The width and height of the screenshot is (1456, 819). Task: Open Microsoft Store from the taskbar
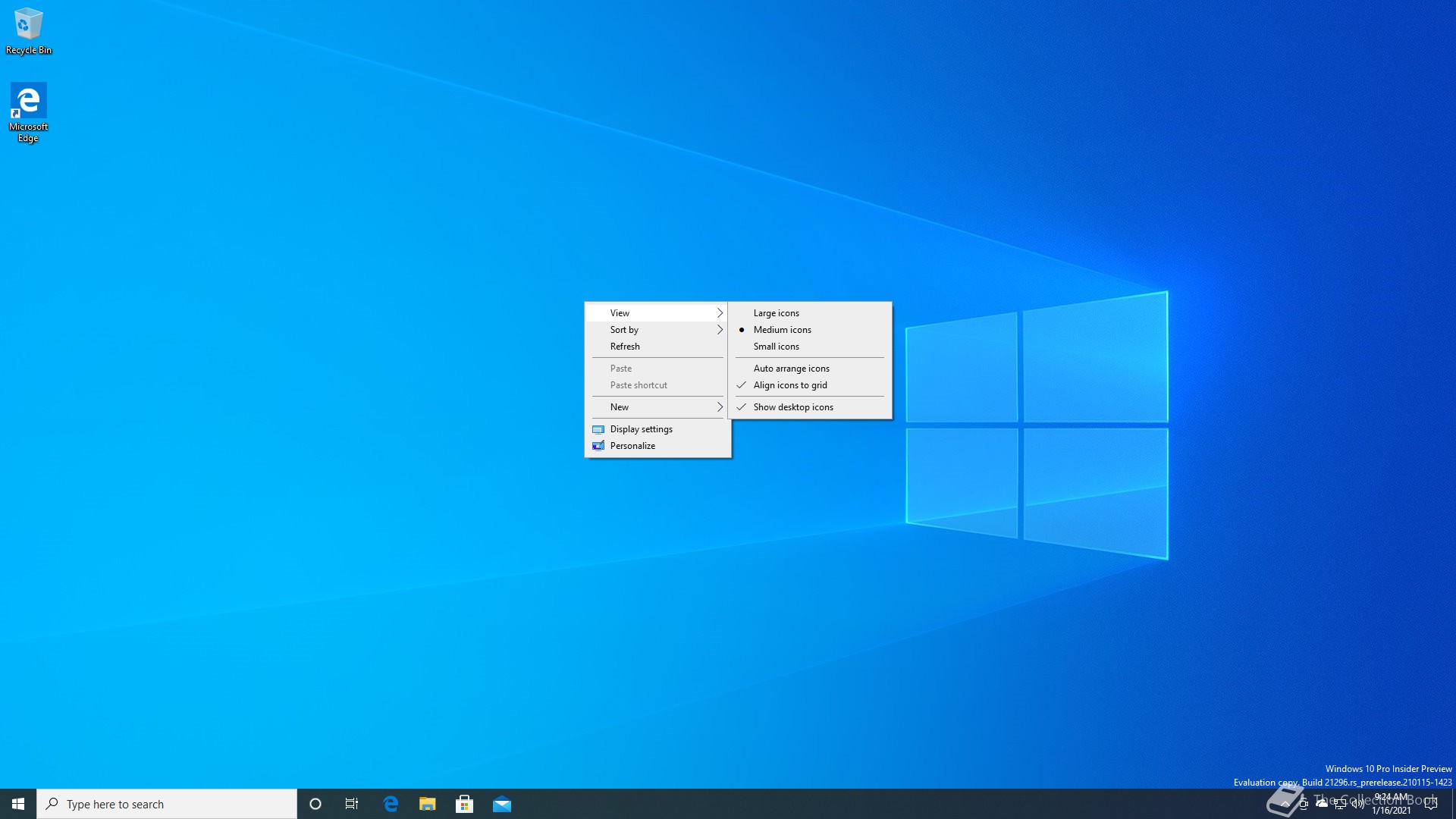pyautogui.click(x=465, y=804)
